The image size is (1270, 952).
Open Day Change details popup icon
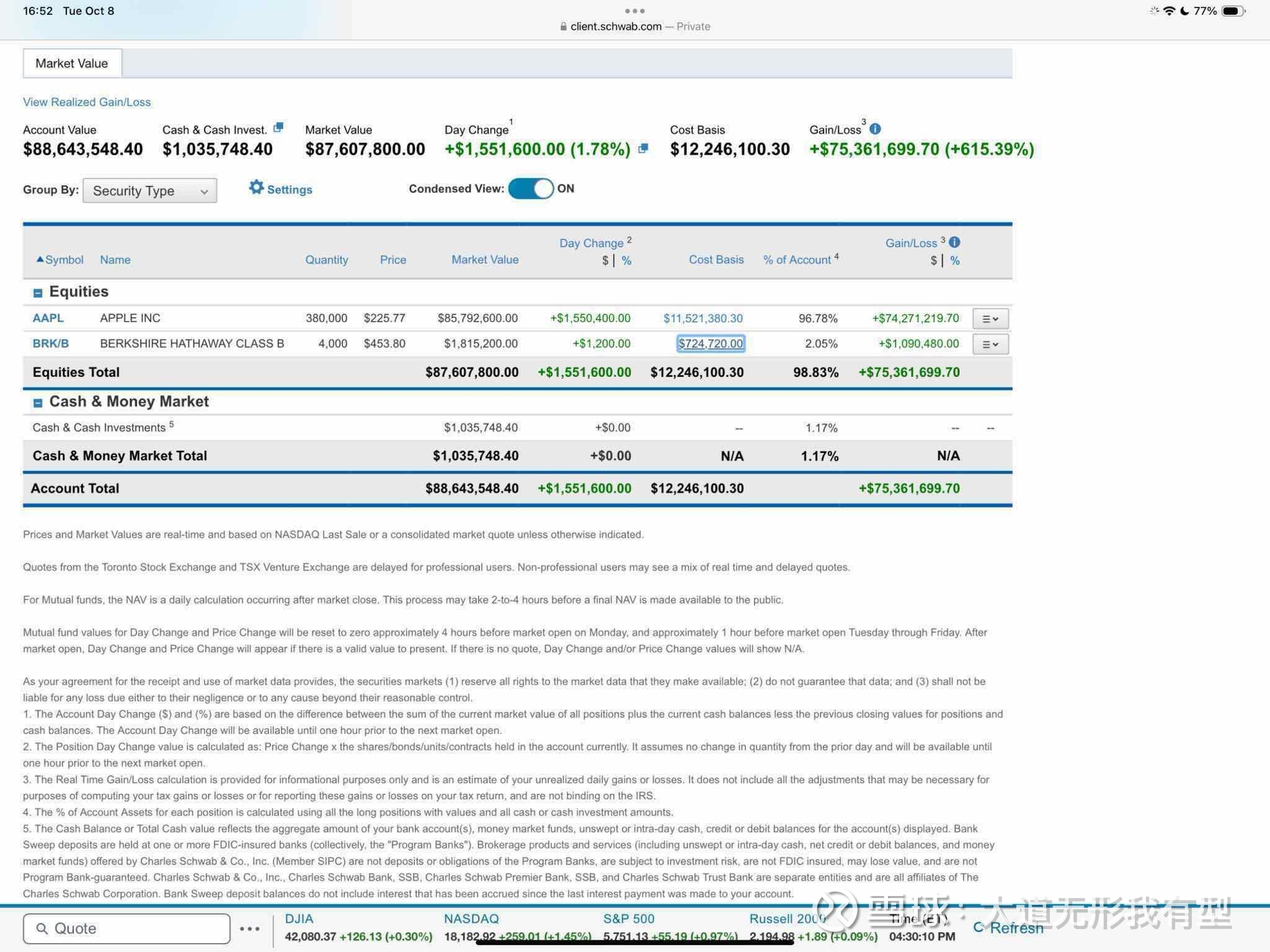[x=643, y=148]
